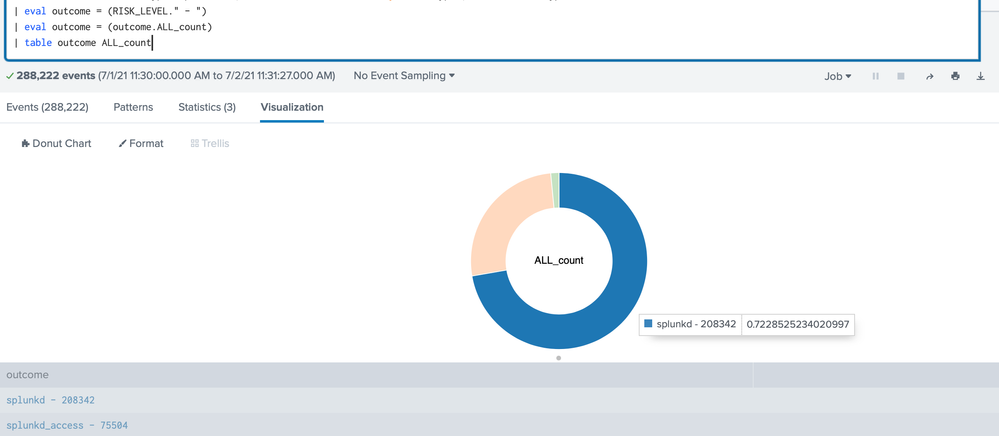The height and width of the screenshot is (436, 999).
Task: Click the splunkd legend color square
Action: 648,324
